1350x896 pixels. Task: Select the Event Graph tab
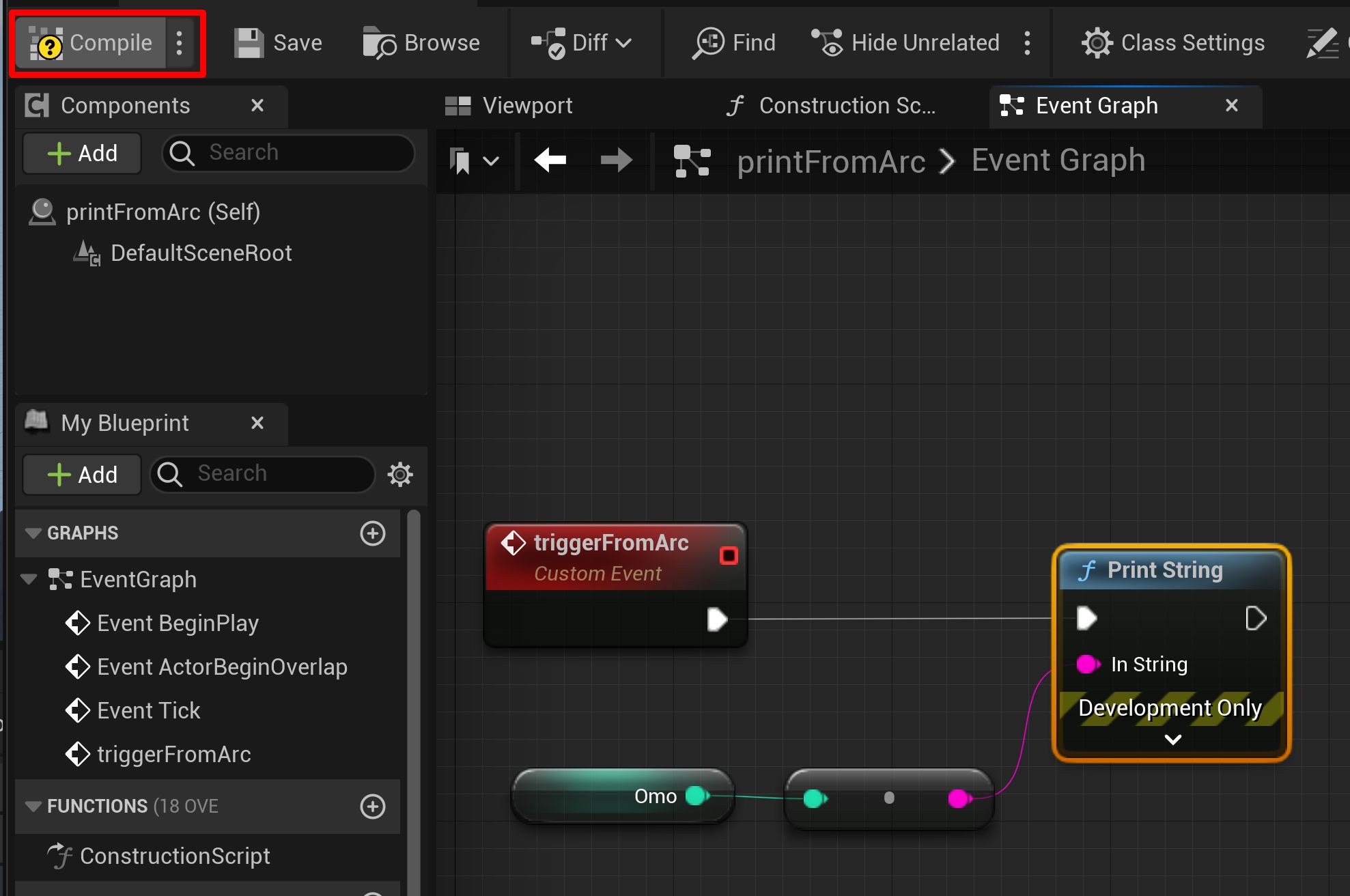[1095, 105]
